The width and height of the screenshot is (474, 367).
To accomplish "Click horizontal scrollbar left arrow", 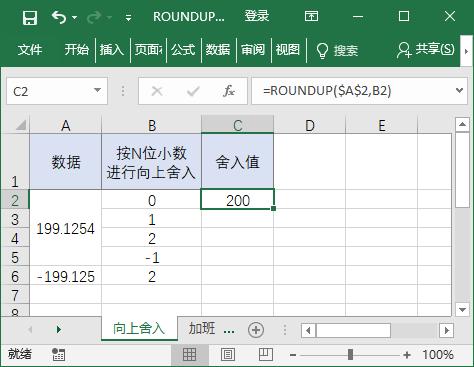I will click(308, 331).
